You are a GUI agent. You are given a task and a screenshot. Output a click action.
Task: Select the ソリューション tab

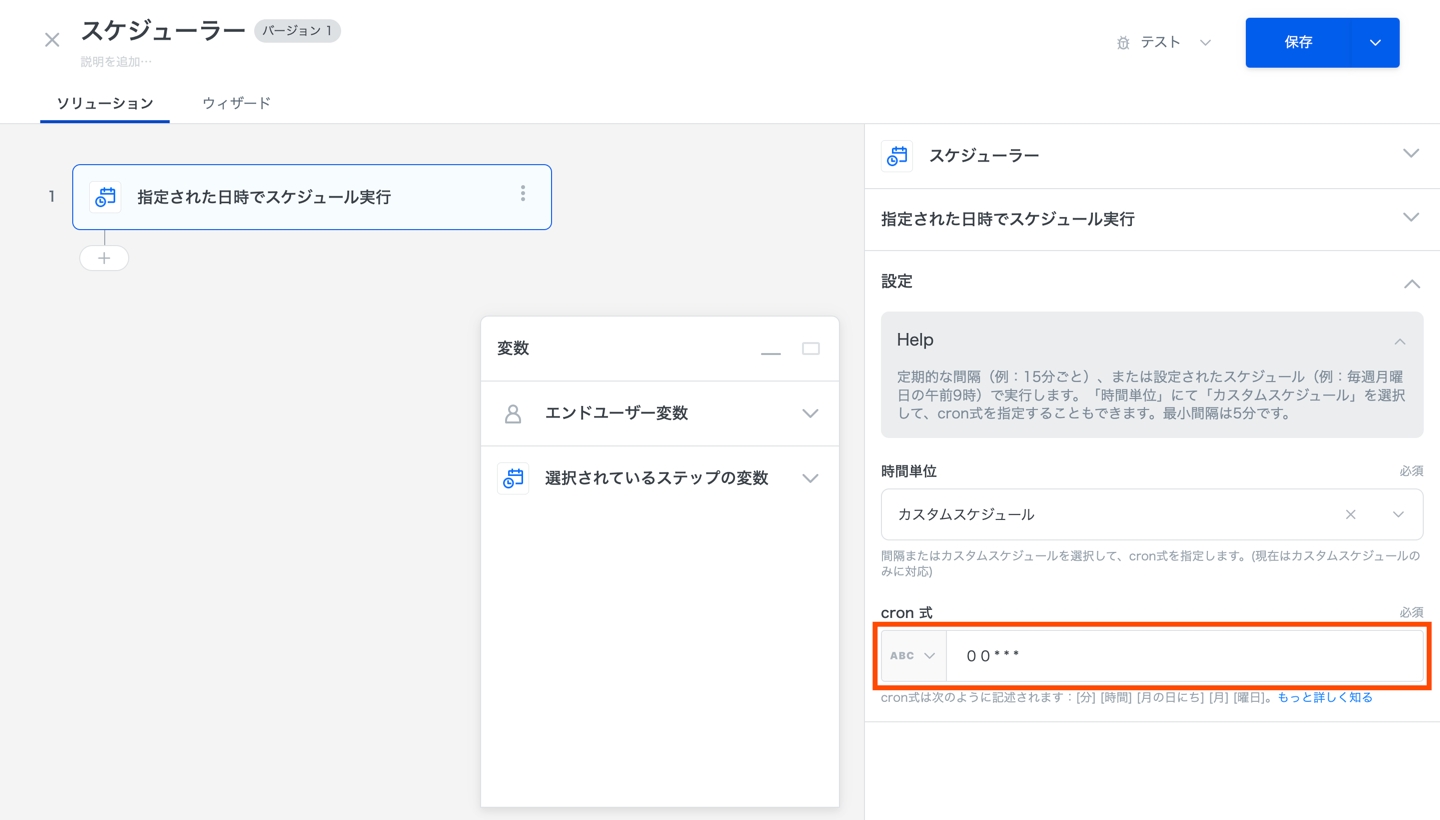tap(105, 103)
